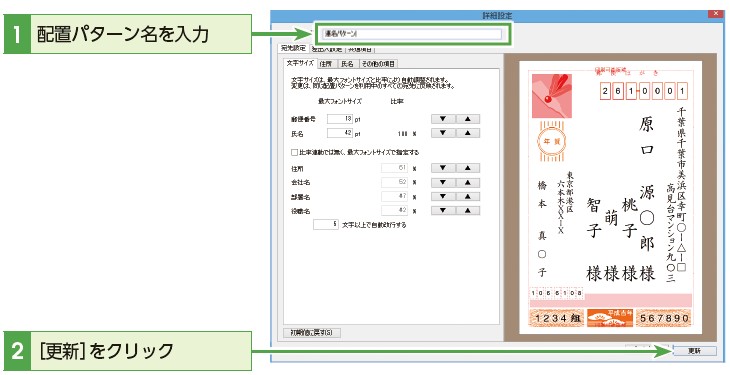Click the up arrow for 住所 ratio
This screenshot has width=730, height=375.
click(x=467, y=168)
